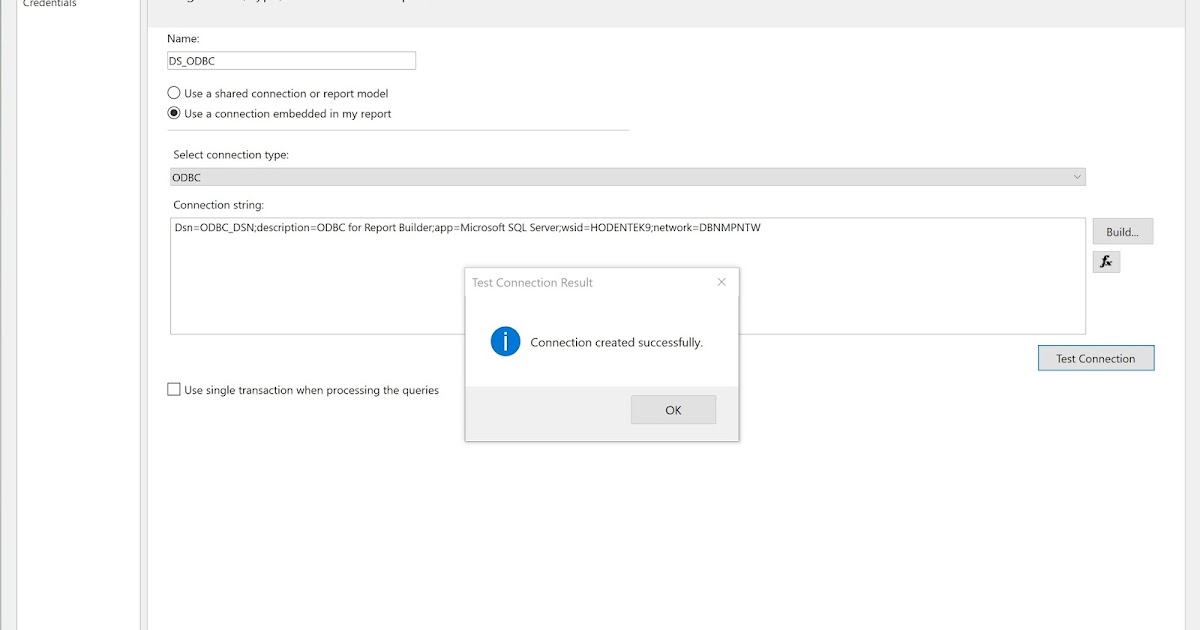1200x630 pixels.
Task: Select Use a shared connection or report model
Action: point(171,92)
